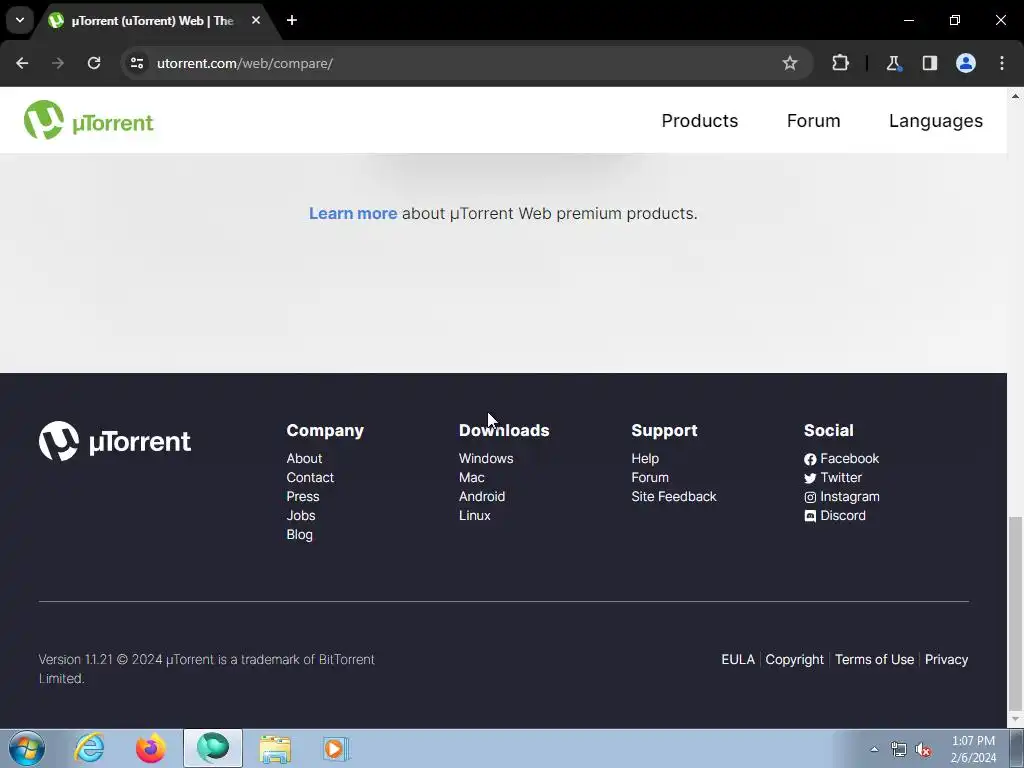
Task: Click the Windows download link
Action: 486,458
